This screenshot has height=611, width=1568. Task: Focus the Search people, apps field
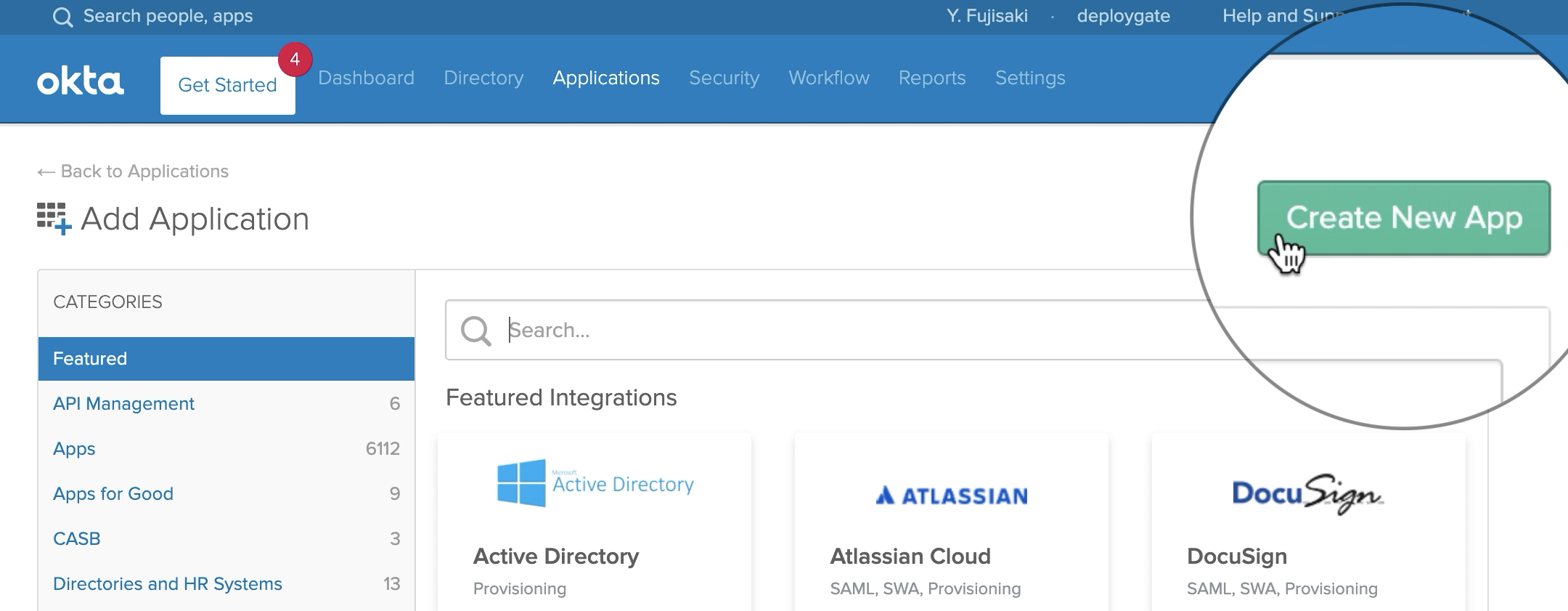pyautogui.click(x=168, y=16)
